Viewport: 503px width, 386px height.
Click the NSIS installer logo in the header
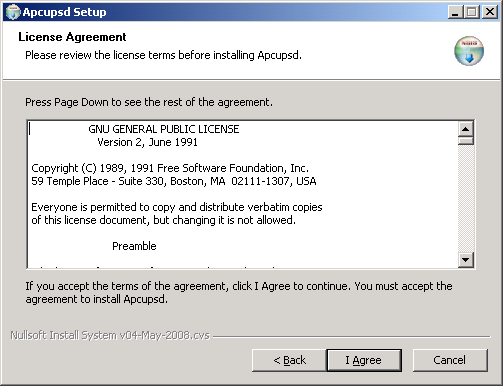[469, 51]
